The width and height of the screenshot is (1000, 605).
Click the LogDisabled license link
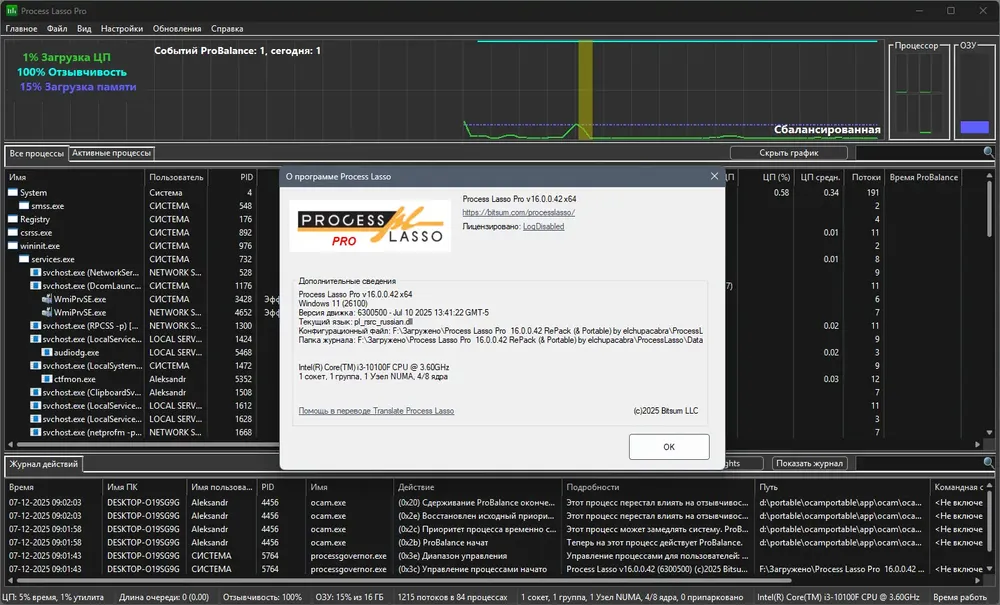click(x=543, y=226)
